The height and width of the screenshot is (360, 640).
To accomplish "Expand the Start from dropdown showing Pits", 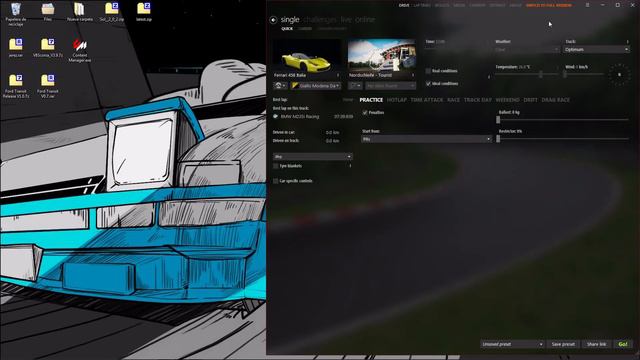I will point(426,139).
